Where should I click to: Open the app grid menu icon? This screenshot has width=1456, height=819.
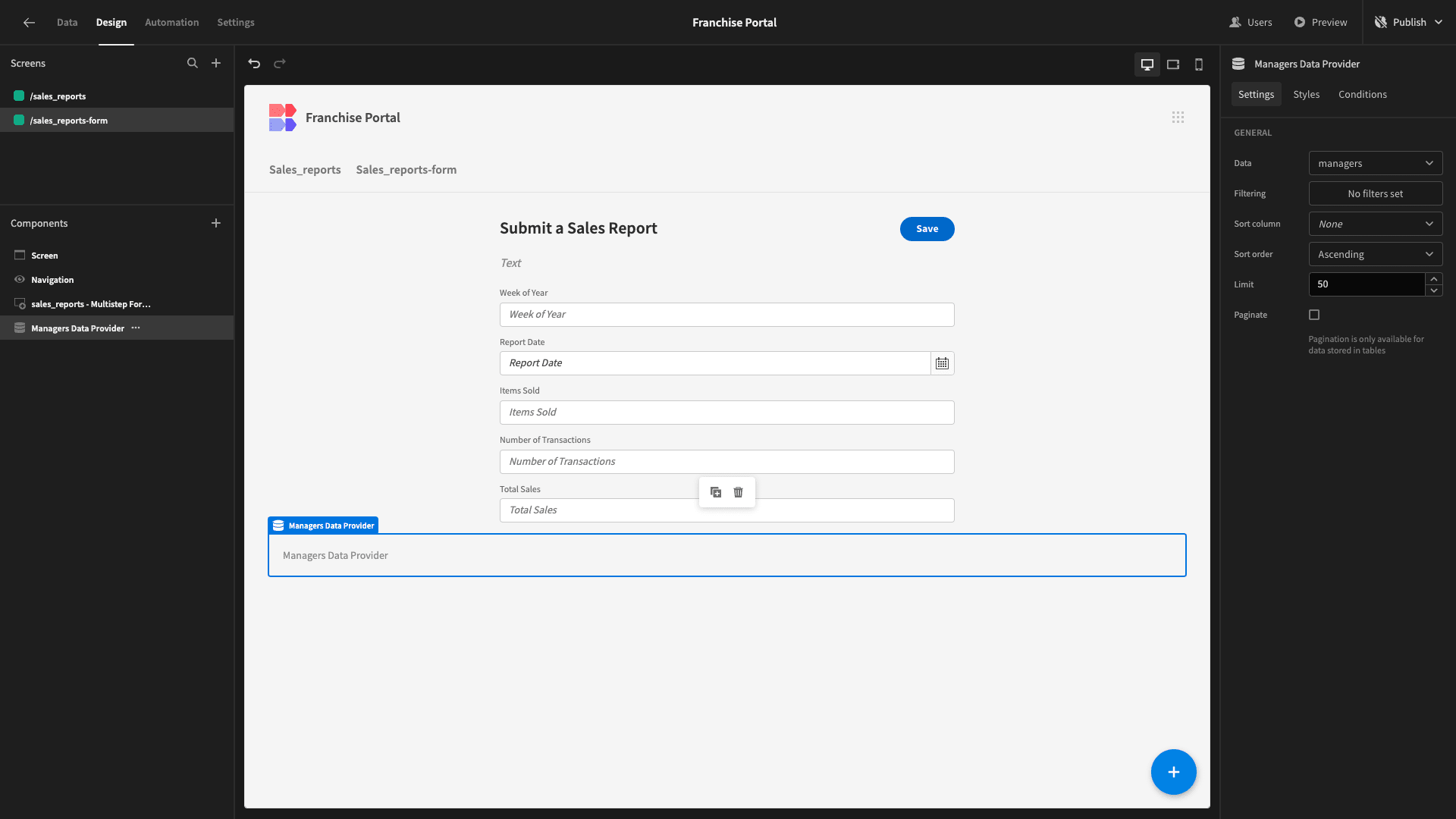click(1178, 118)
